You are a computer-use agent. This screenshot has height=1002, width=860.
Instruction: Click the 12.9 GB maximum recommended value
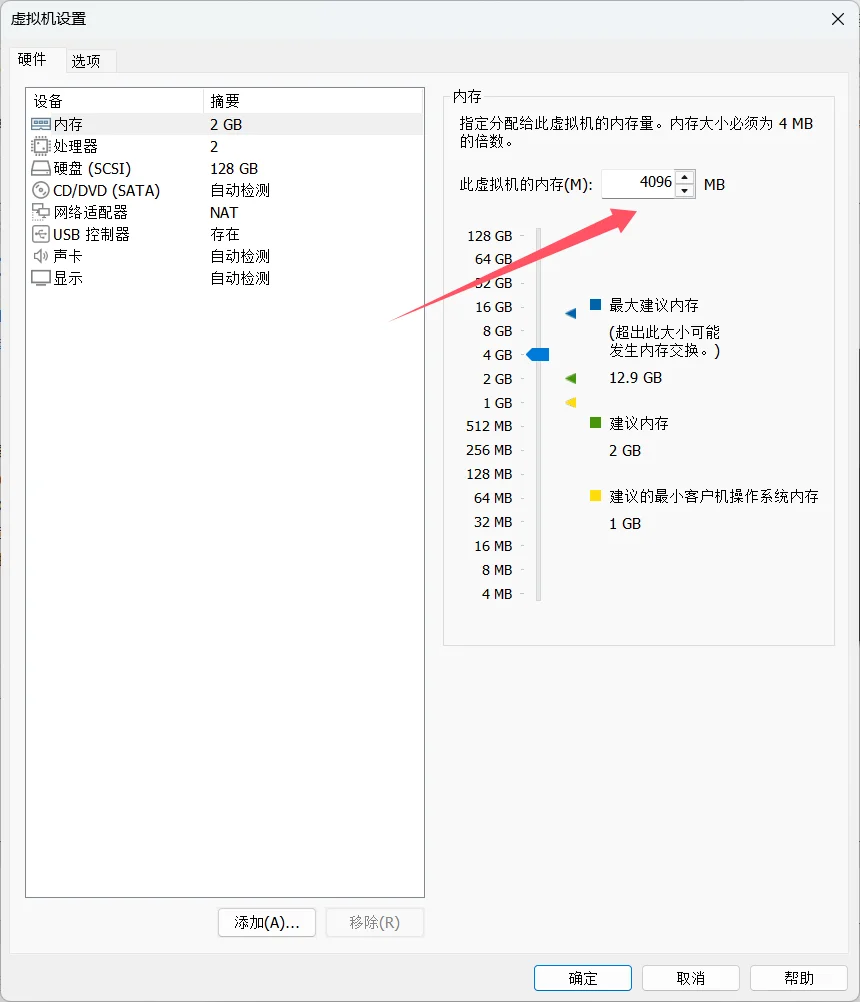tap(635, 378)
